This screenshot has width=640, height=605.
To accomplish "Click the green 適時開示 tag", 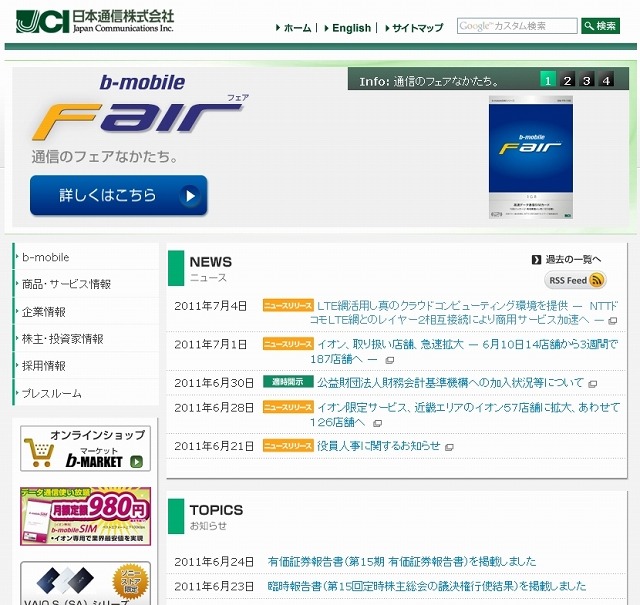I will (x=288, y=382).
